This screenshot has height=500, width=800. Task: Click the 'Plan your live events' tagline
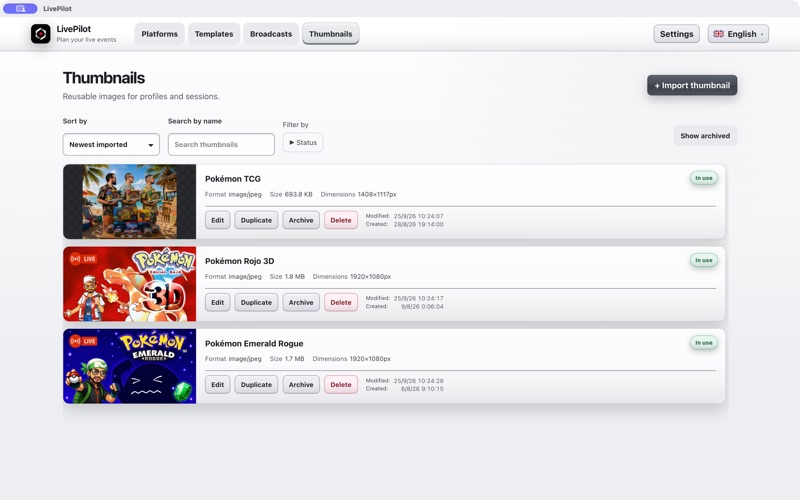[86, 40]
